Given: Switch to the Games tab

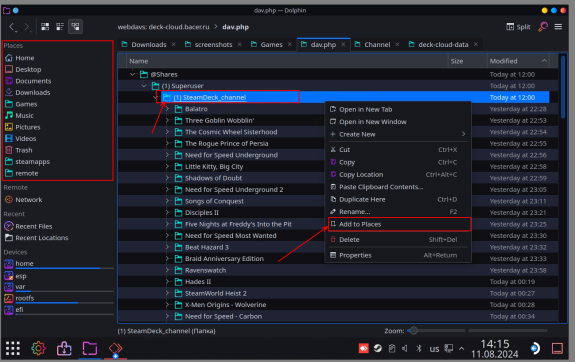Looking at the screenshot, I should (271, 45).
